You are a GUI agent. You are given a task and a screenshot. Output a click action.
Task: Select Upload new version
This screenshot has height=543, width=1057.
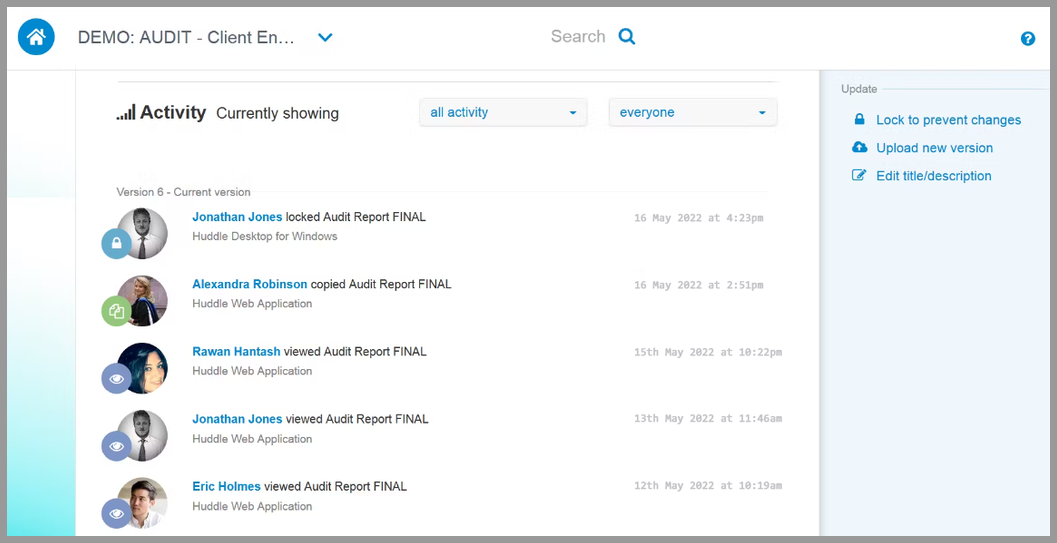point(934,148)
